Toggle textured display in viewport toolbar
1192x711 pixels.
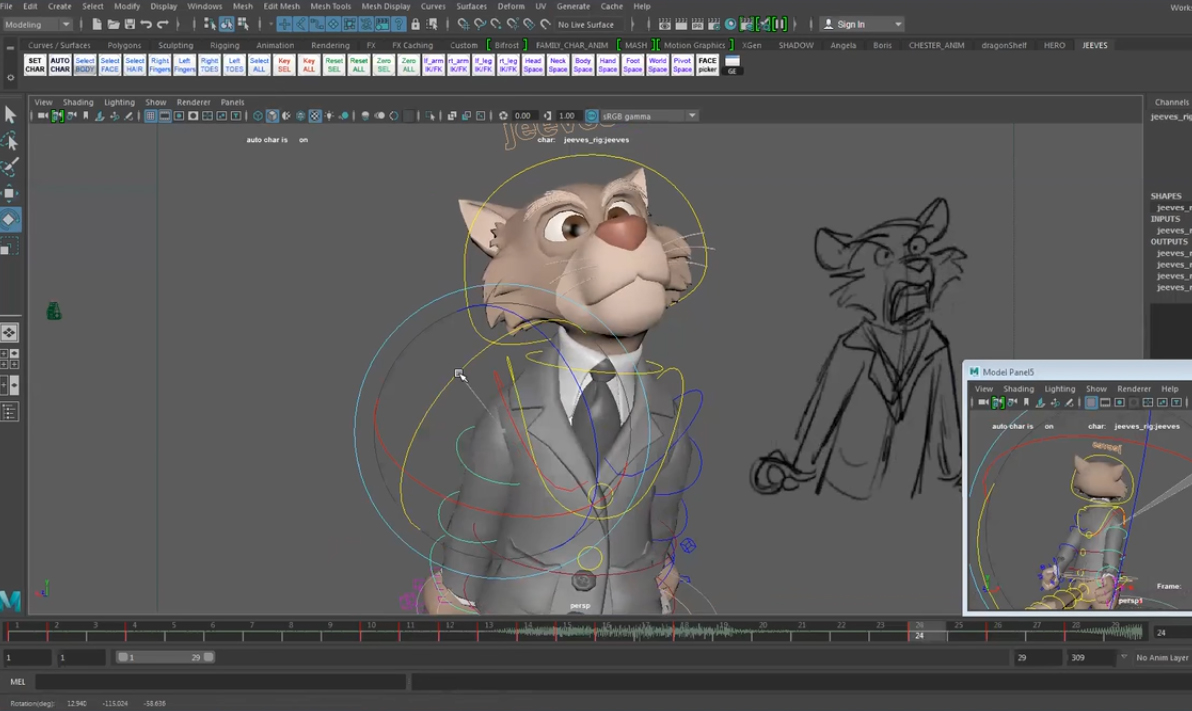(x=315, y=116)
